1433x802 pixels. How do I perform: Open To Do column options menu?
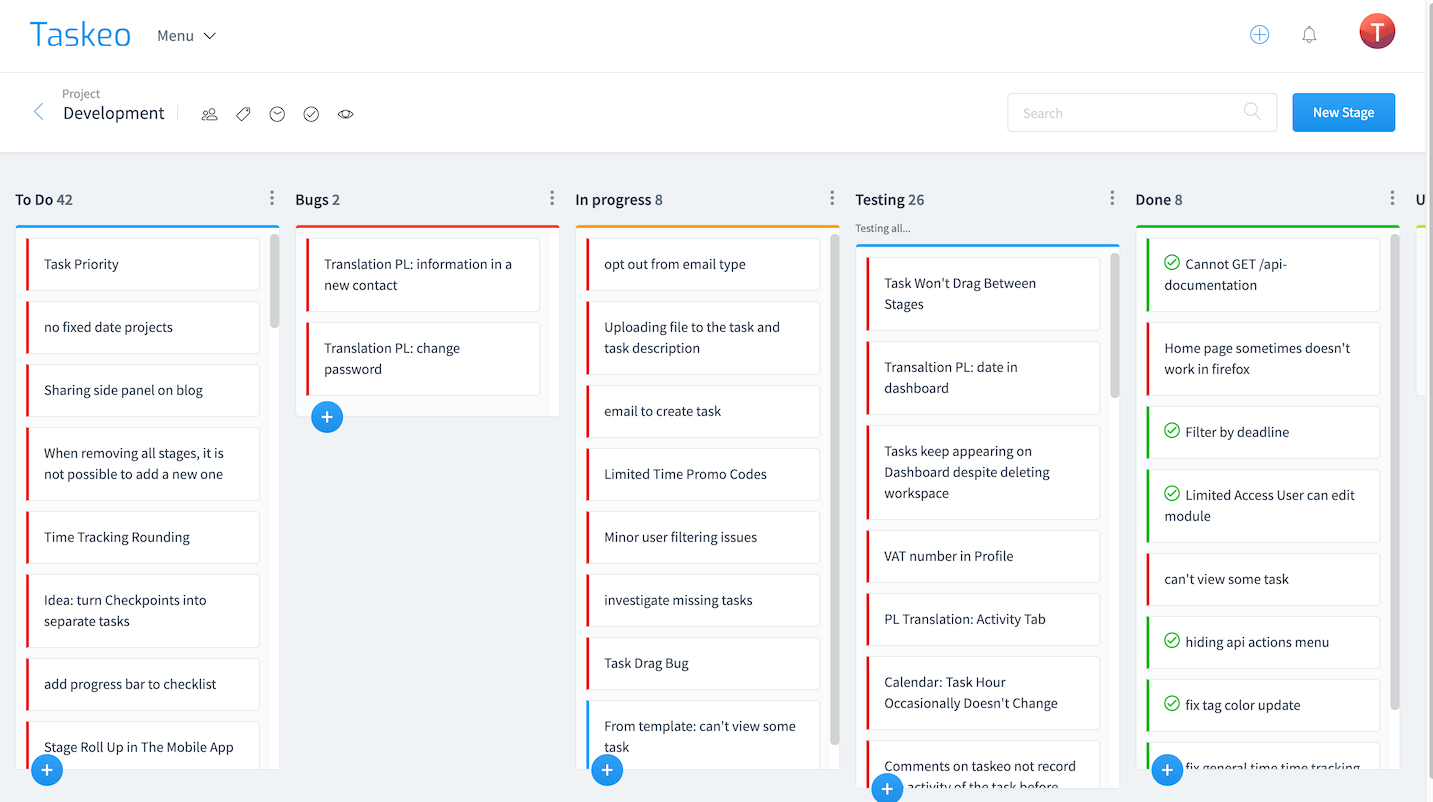(272, 198)
